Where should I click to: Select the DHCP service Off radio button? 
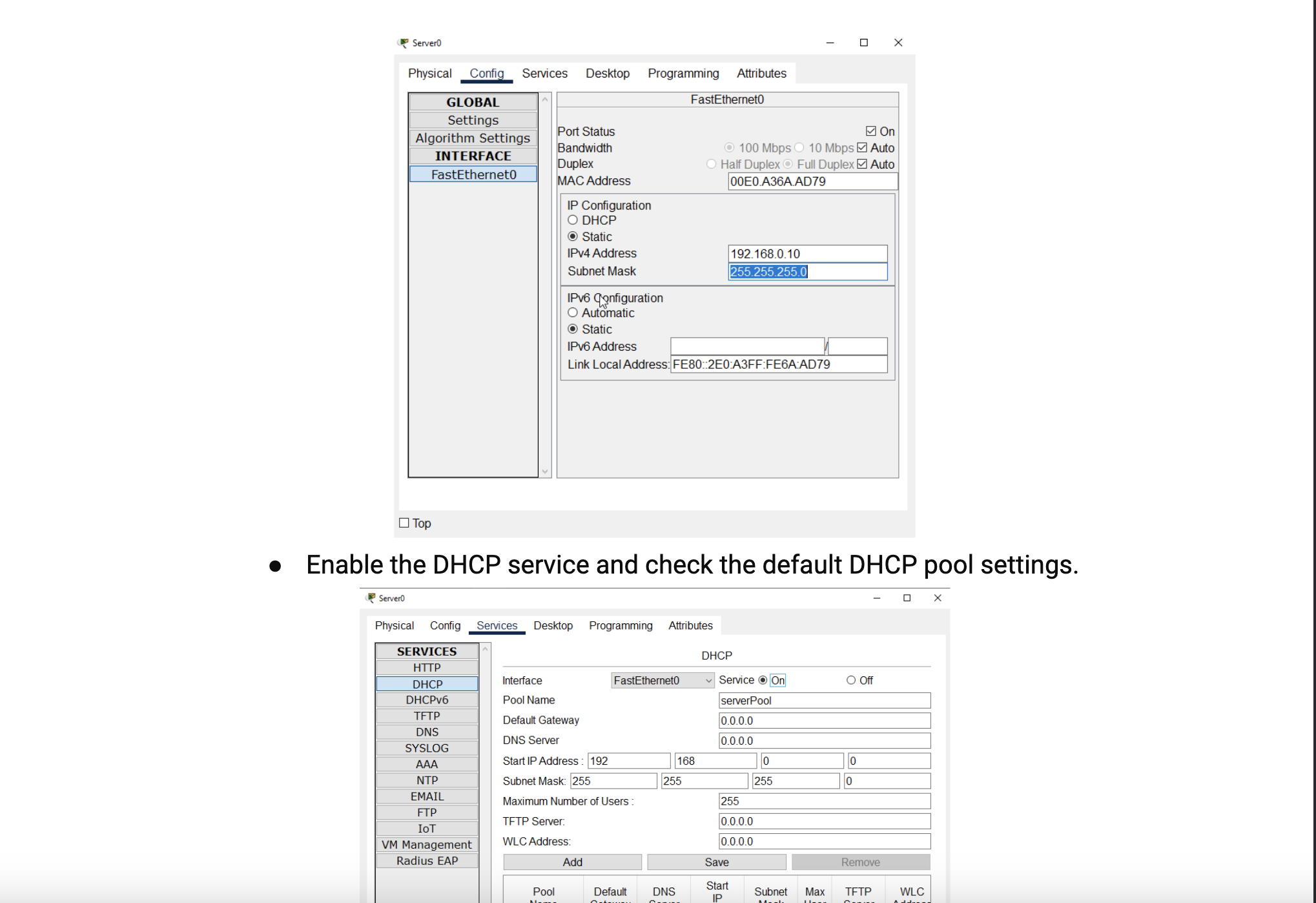pyautogui.click(x=851, y=680)
